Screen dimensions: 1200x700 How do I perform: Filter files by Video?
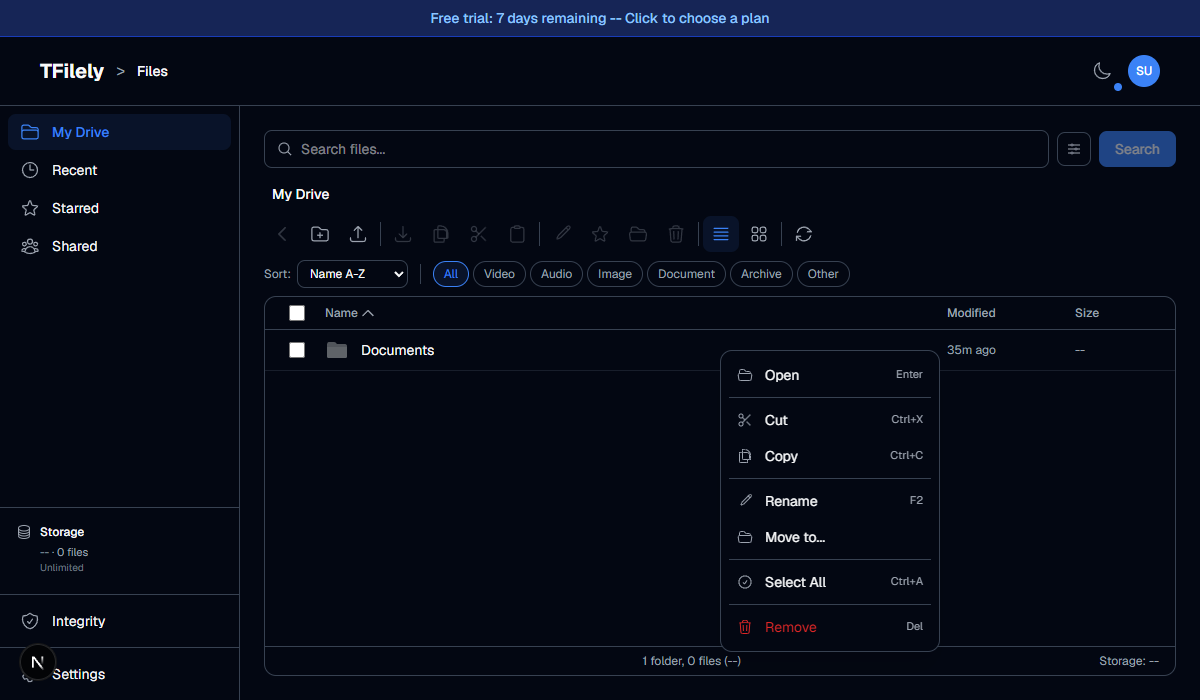(x=499, y=274)
